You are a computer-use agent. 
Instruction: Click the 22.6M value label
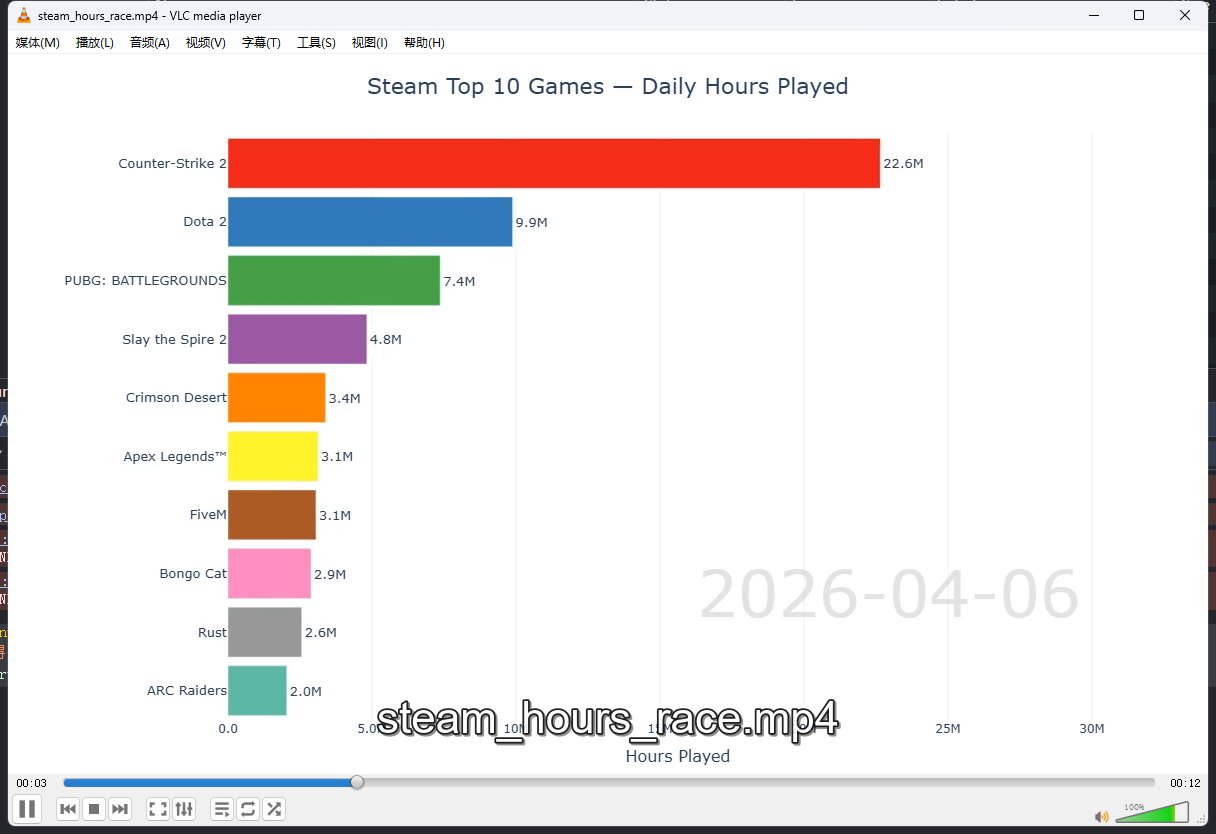903,164
